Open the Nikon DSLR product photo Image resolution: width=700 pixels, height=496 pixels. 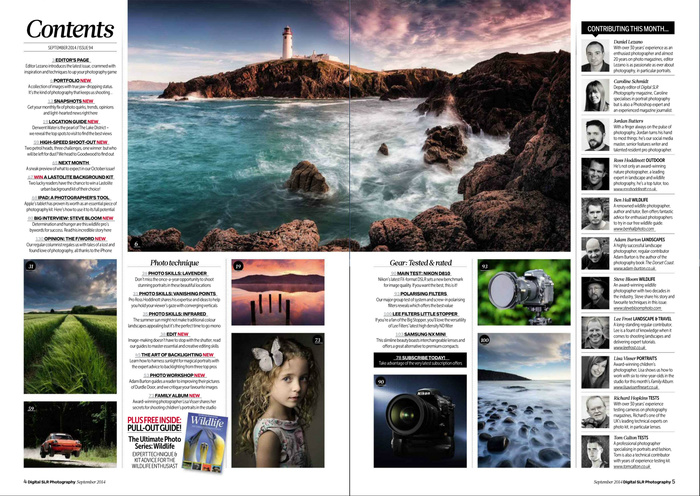(x=420, y=421)
